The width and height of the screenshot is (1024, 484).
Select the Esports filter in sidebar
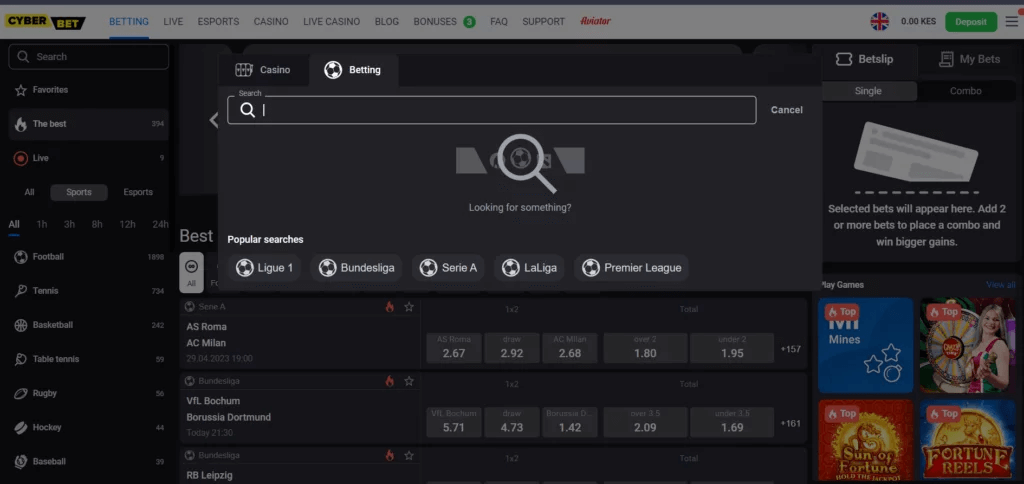[x=138, y=192]
